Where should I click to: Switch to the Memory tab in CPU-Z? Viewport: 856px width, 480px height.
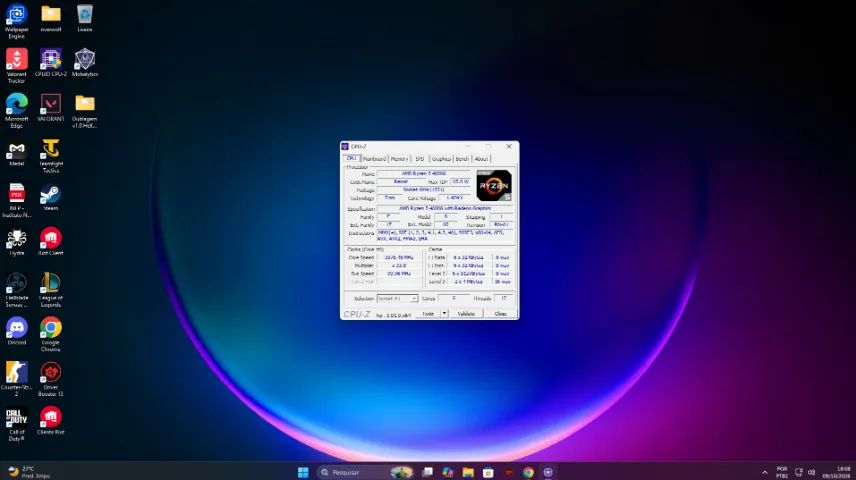point(399,159)
